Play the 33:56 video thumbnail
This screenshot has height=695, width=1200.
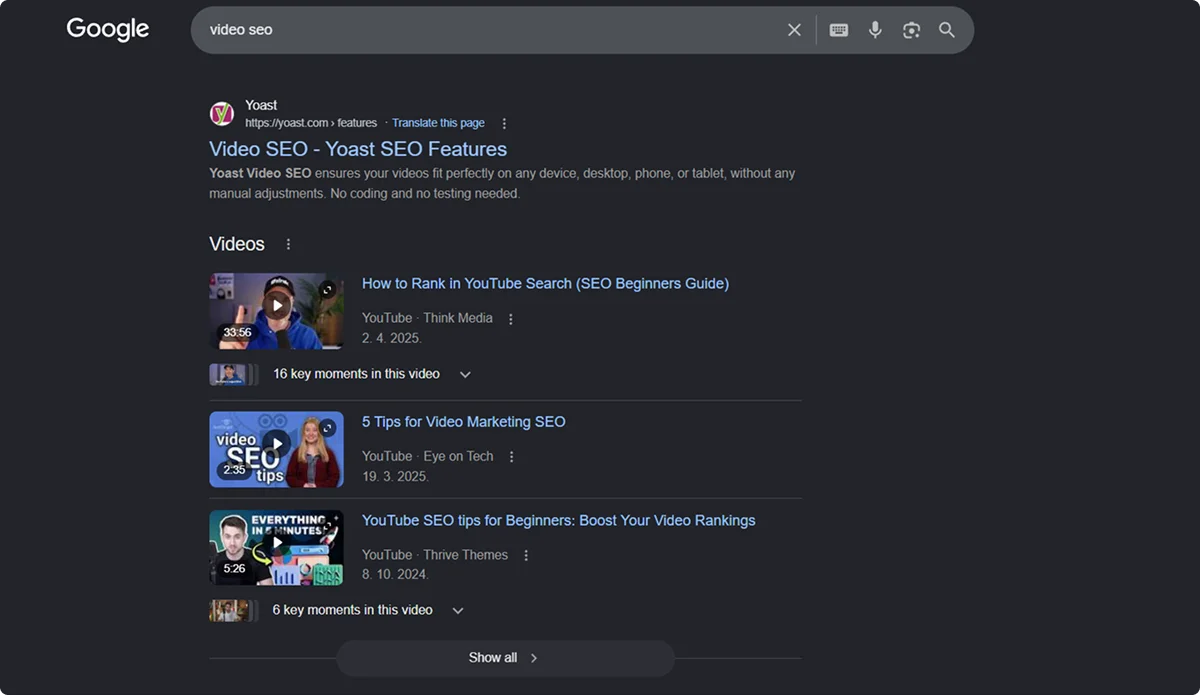click(276, 311)
